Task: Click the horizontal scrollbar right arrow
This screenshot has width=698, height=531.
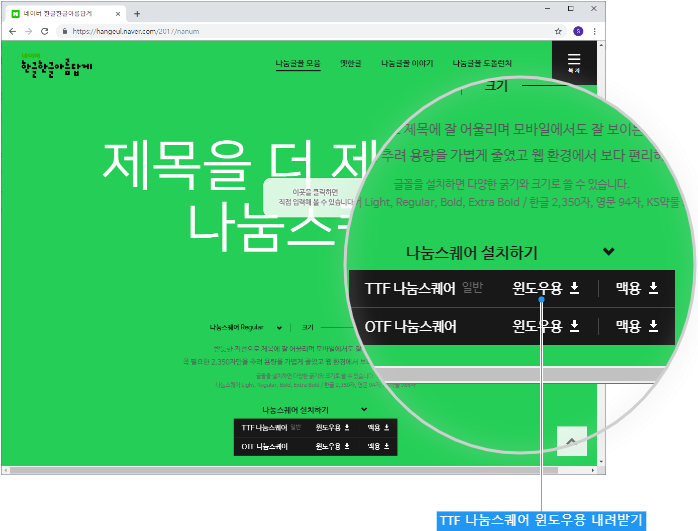Action: point(593,470)
